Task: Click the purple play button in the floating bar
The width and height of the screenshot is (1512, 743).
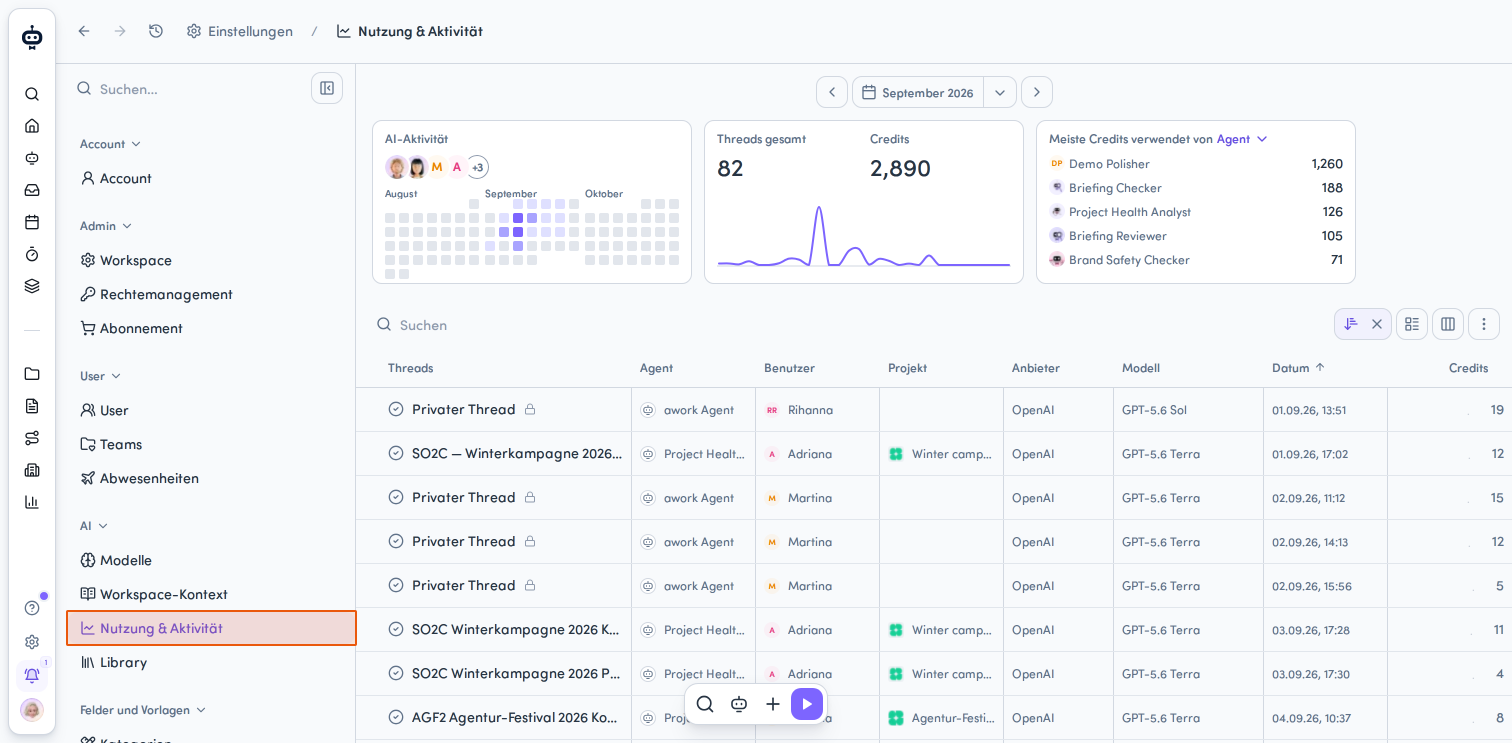Action: coord(807,704)
